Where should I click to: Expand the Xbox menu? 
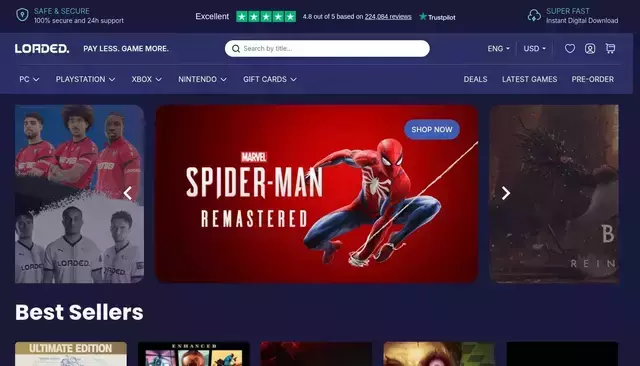point(147,79)
